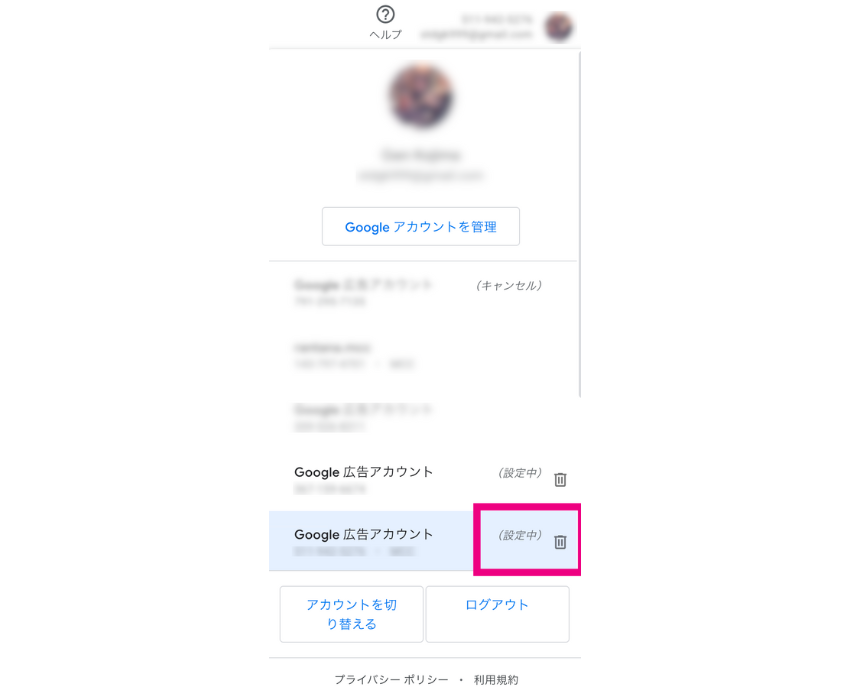
Task: Delete the highlighted Google 広告アカウント via trash icon
Action: (560, 542)
